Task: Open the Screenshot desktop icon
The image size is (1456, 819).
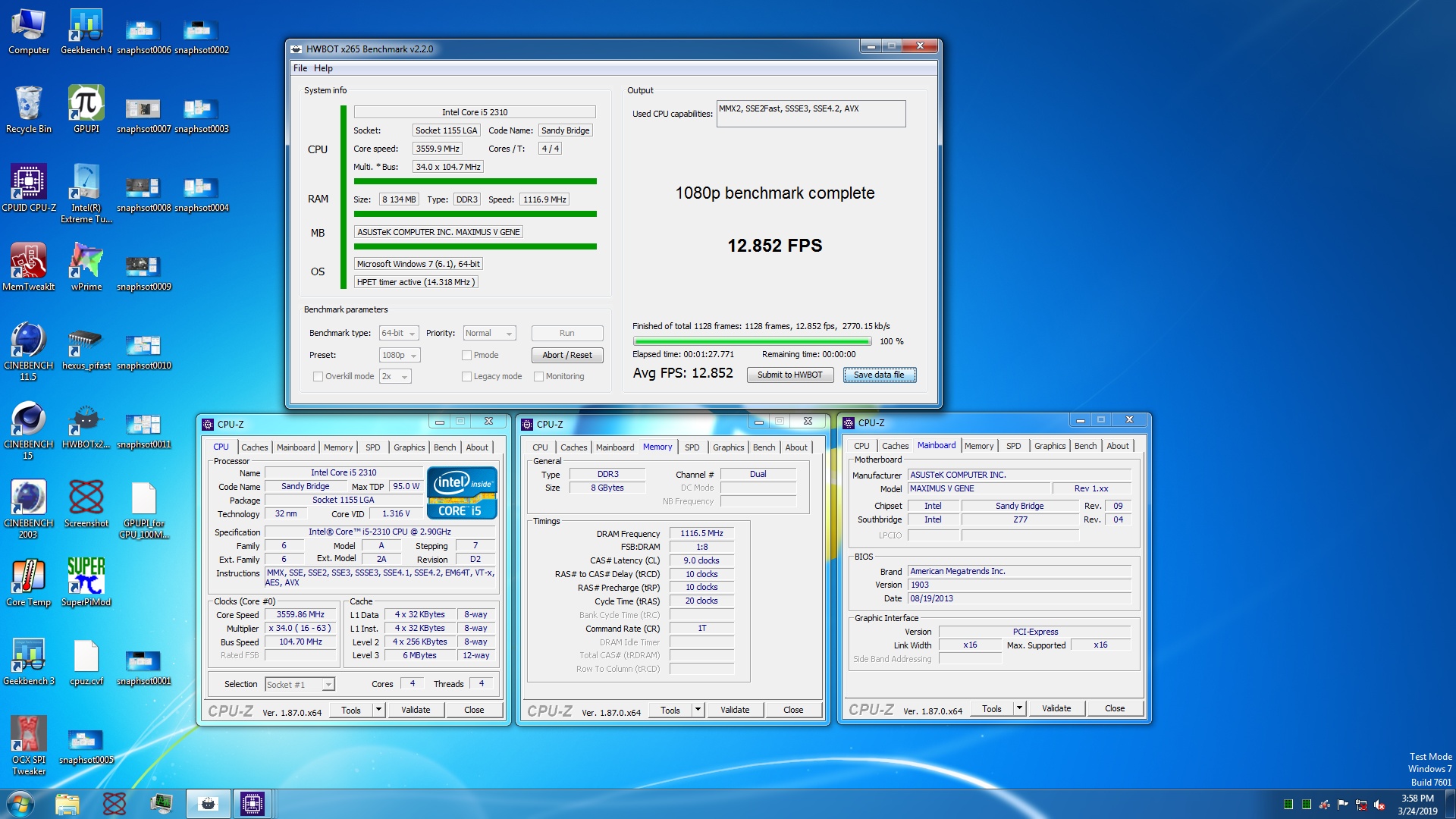Action: click(86, 504)
